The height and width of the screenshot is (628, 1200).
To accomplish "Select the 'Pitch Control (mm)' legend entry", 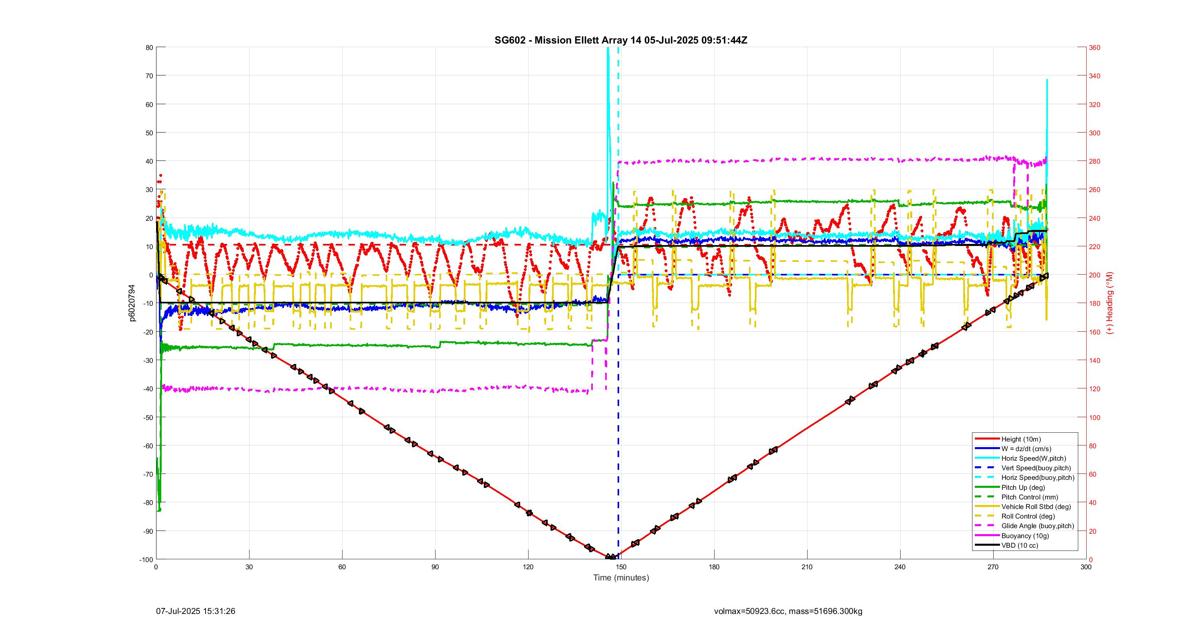I will 1025,496.
